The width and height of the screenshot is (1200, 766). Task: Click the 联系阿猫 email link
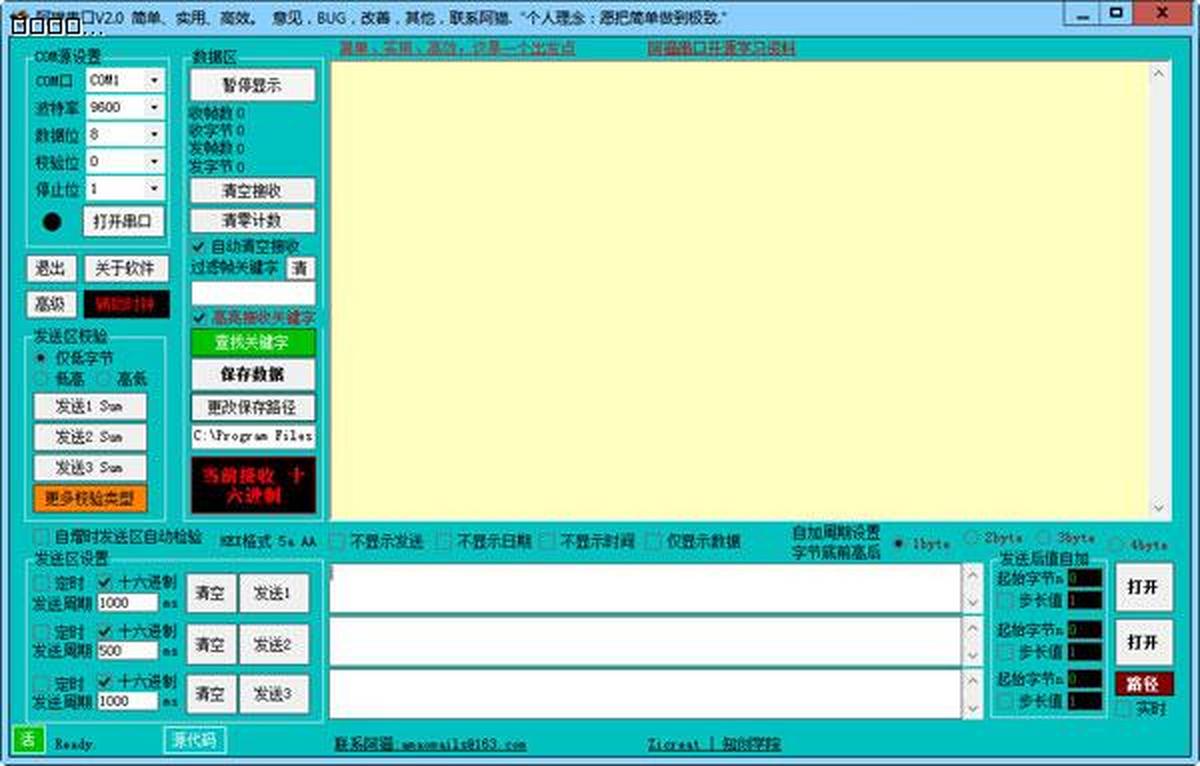pos(430,745)
